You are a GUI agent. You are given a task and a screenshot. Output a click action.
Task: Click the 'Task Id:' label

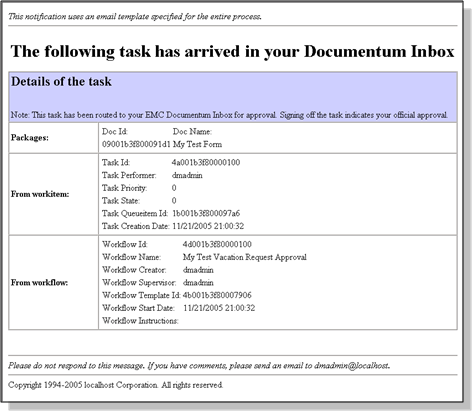click(x=116, y=163)
